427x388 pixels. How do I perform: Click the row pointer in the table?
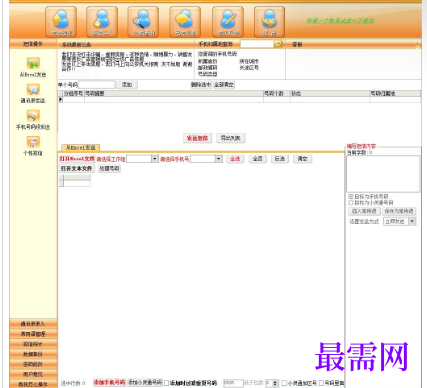[60, 99]
